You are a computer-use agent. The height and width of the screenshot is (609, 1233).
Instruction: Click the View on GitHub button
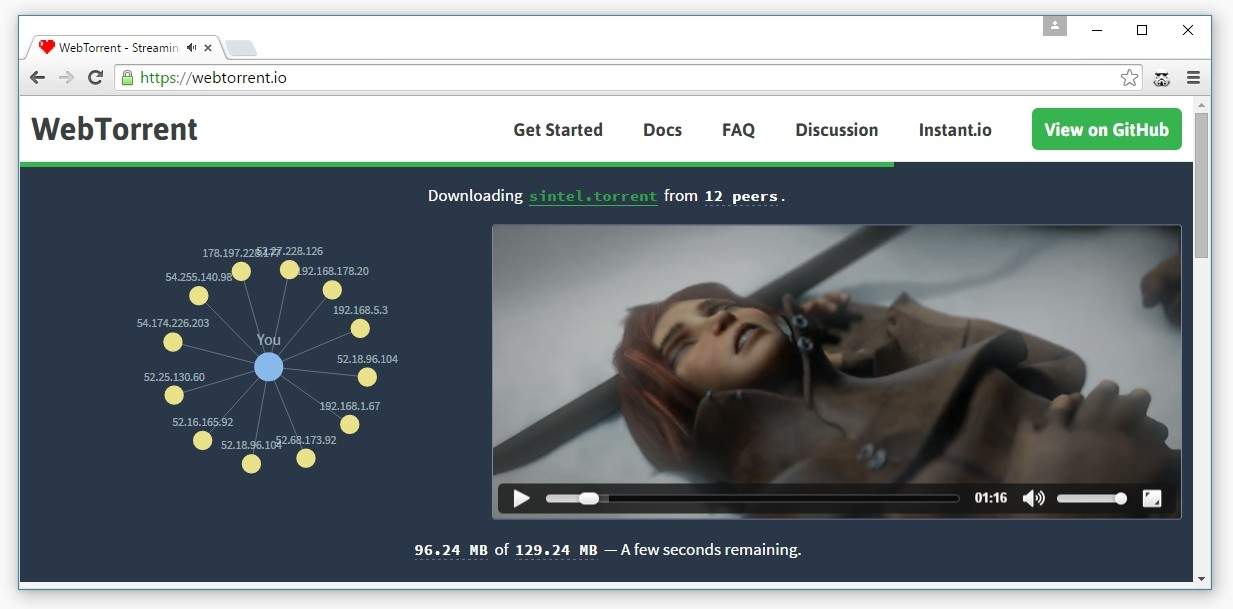[x=1106, y=129]
